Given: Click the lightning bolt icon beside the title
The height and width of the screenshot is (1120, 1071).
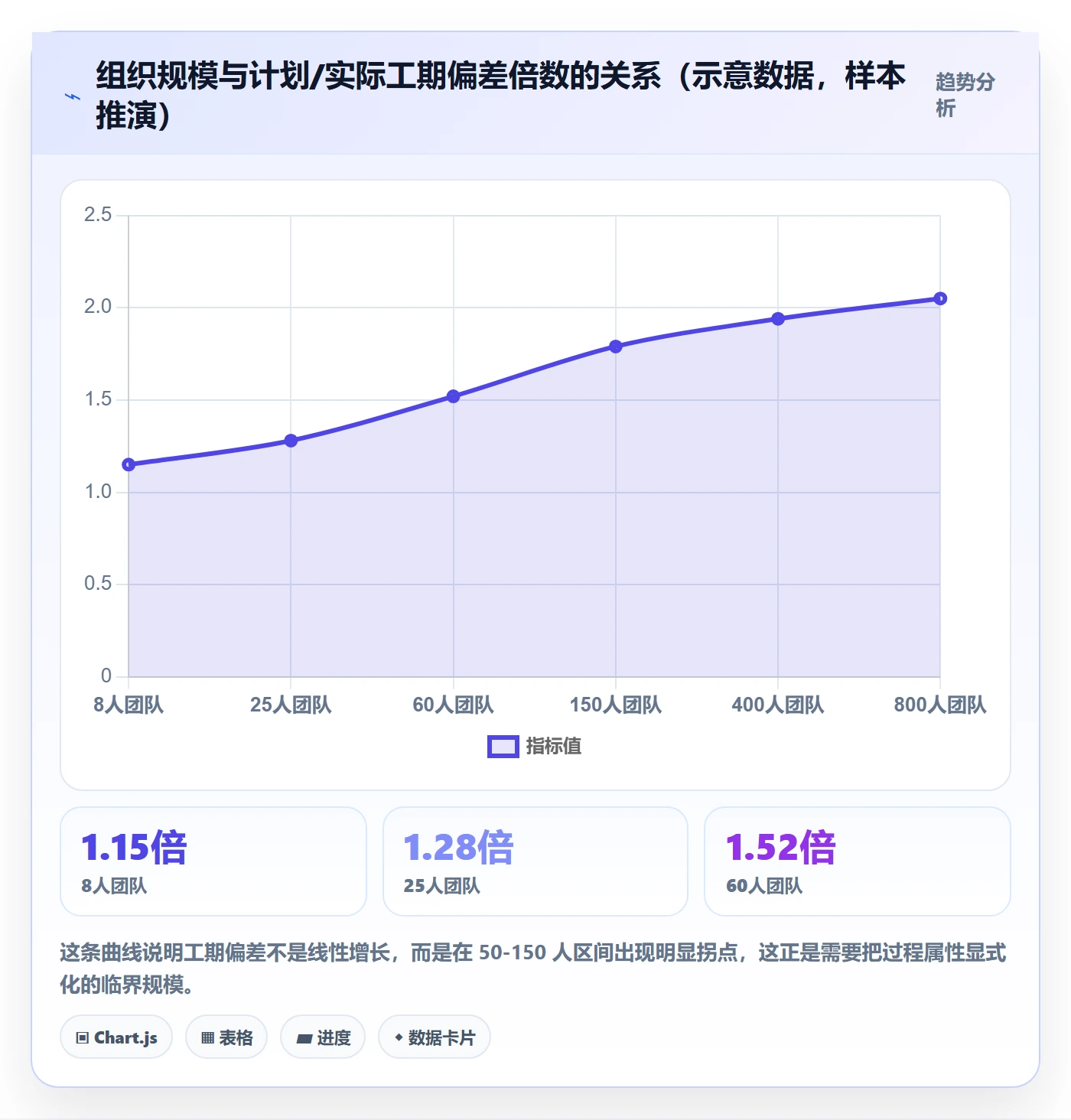Looking at the screenshot, I should click(73, 96).
